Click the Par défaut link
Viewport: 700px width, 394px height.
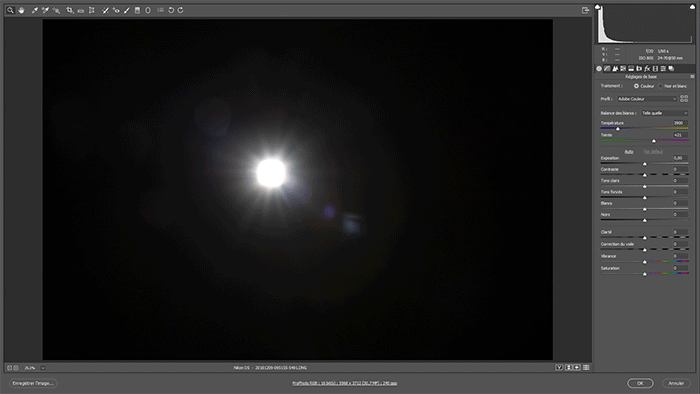[x=653, y=152]
